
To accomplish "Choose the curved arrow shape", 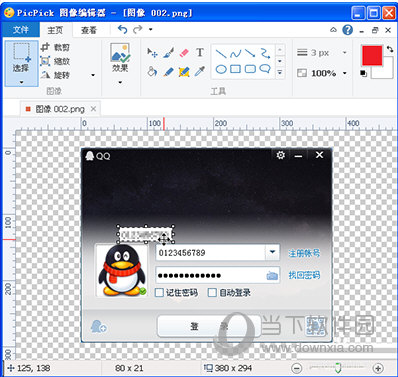I will coord(265,53).
